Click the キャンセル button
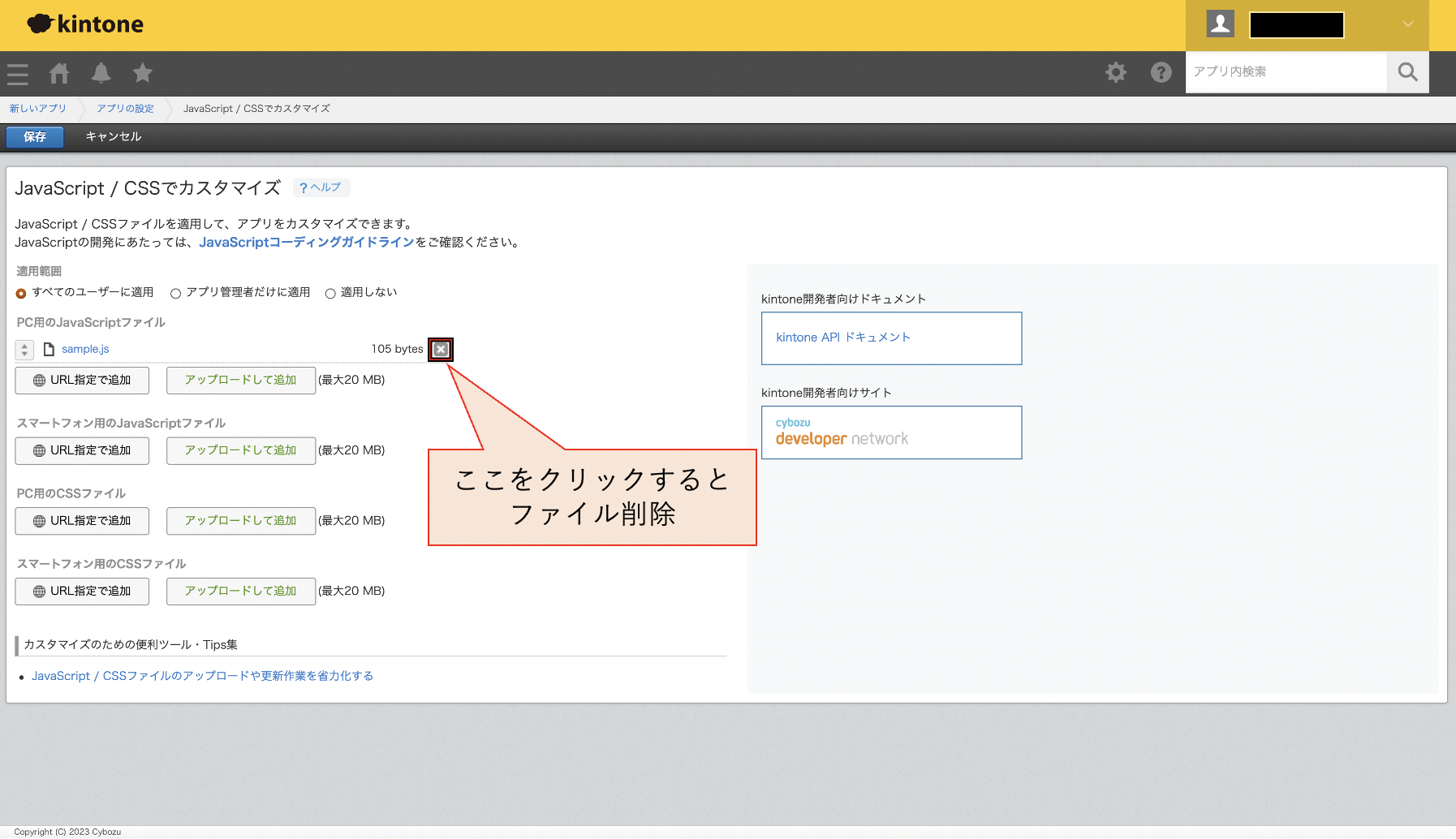Image resolution: width=1456 pixels, height=839 pixels. tap(114, 137)
